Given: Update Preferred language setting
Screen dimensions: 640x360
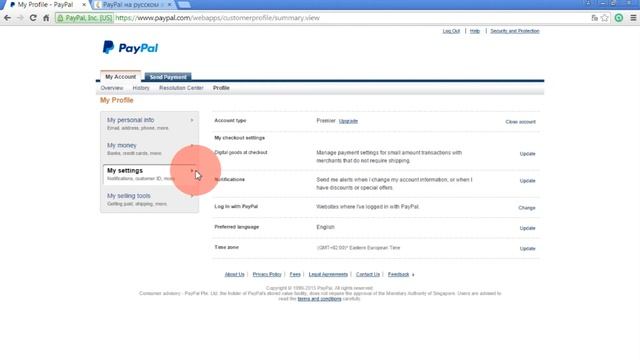Looking at the screenshot, I should click(x=527, y=228).
